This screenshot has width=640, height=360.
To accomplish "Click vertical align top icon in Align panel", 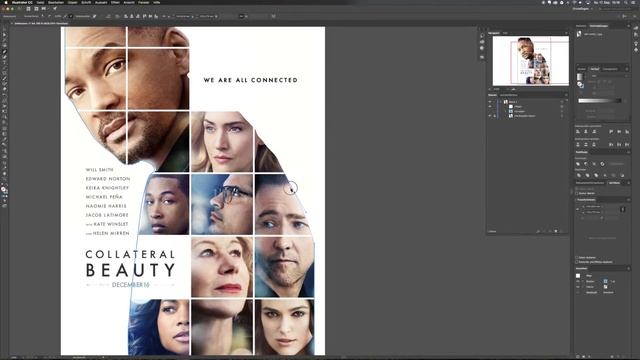I will coord(611,131).
